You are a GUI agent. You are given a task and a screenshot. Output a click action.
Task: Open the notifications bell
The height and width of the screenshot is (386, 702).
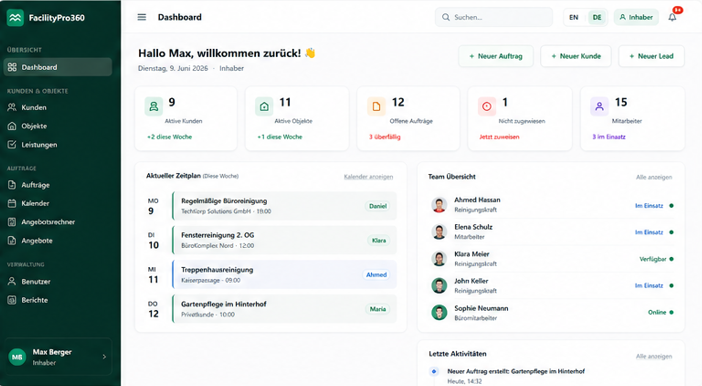672,17
